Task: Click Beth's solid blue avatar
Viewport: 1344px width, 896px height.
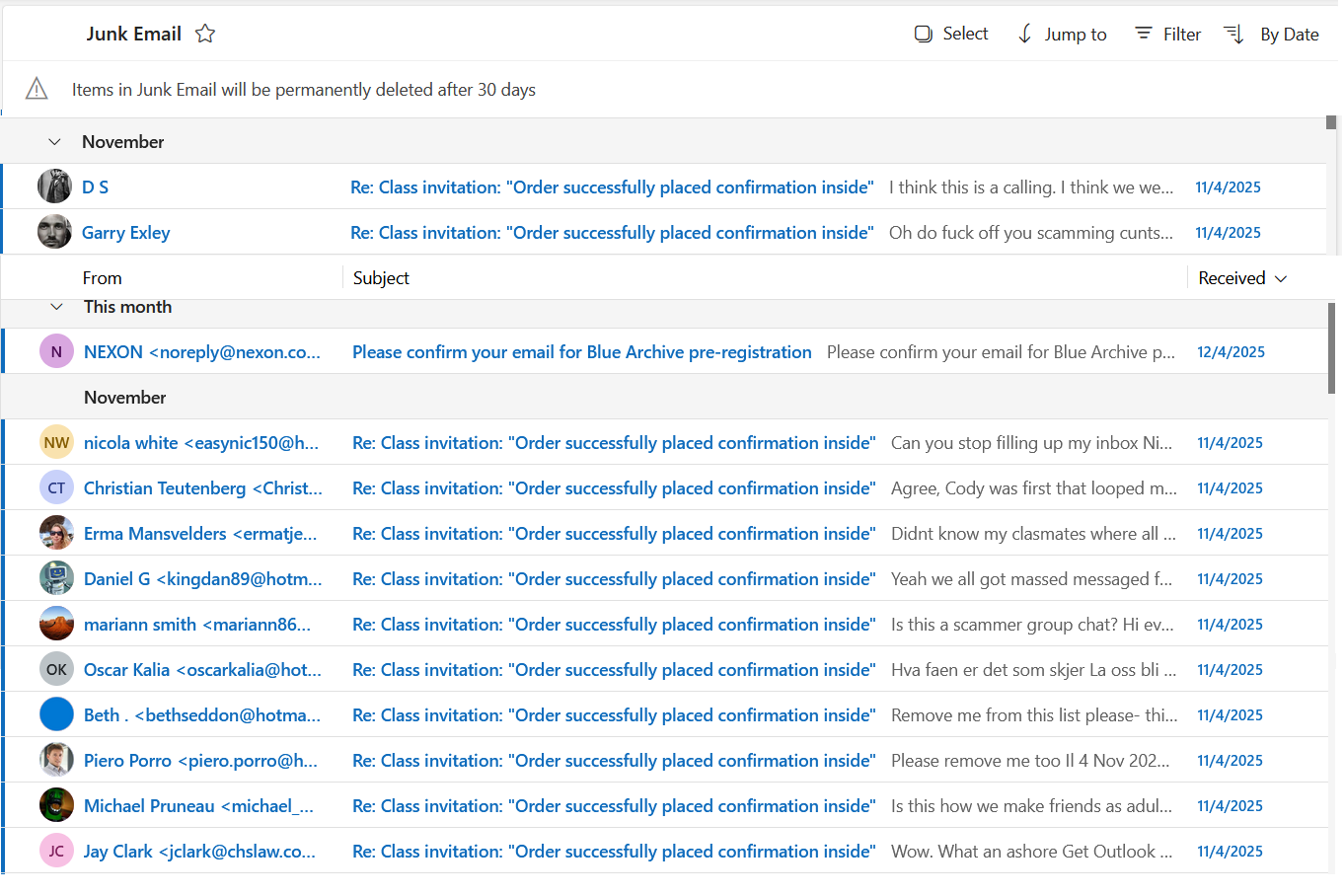Action: (x=56, y=714)
